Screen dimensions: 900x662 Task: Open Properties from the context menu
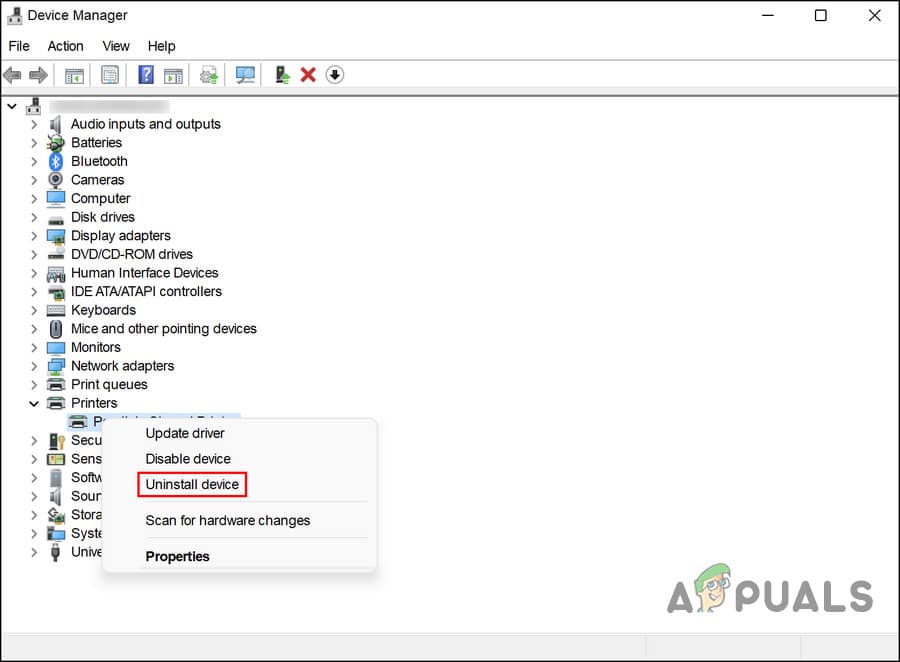tap(177, 556)
